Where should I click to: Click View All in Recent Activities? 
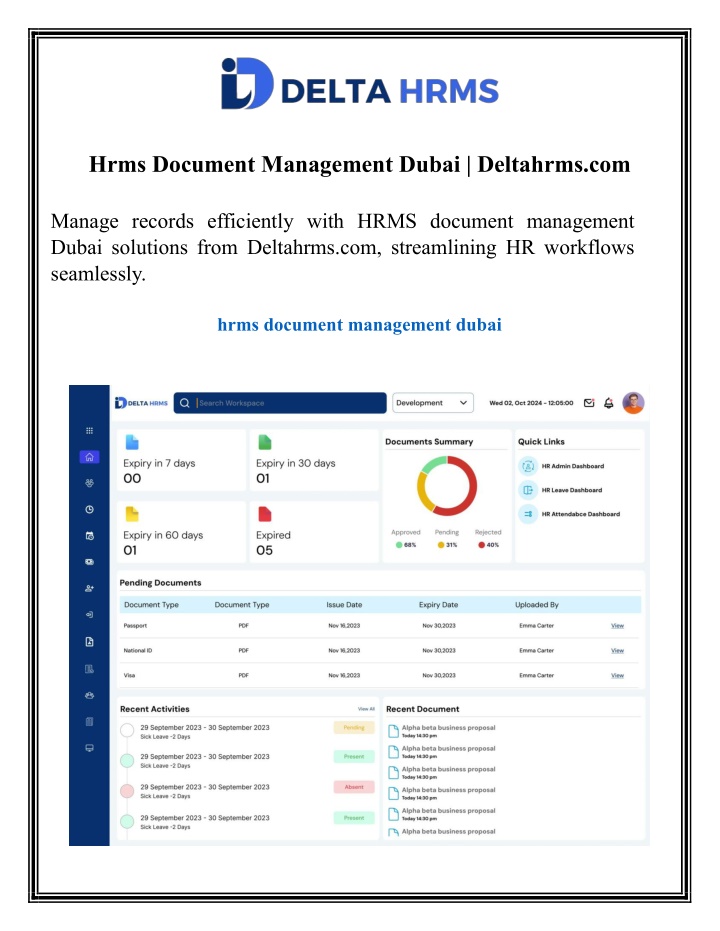point(366,709)
